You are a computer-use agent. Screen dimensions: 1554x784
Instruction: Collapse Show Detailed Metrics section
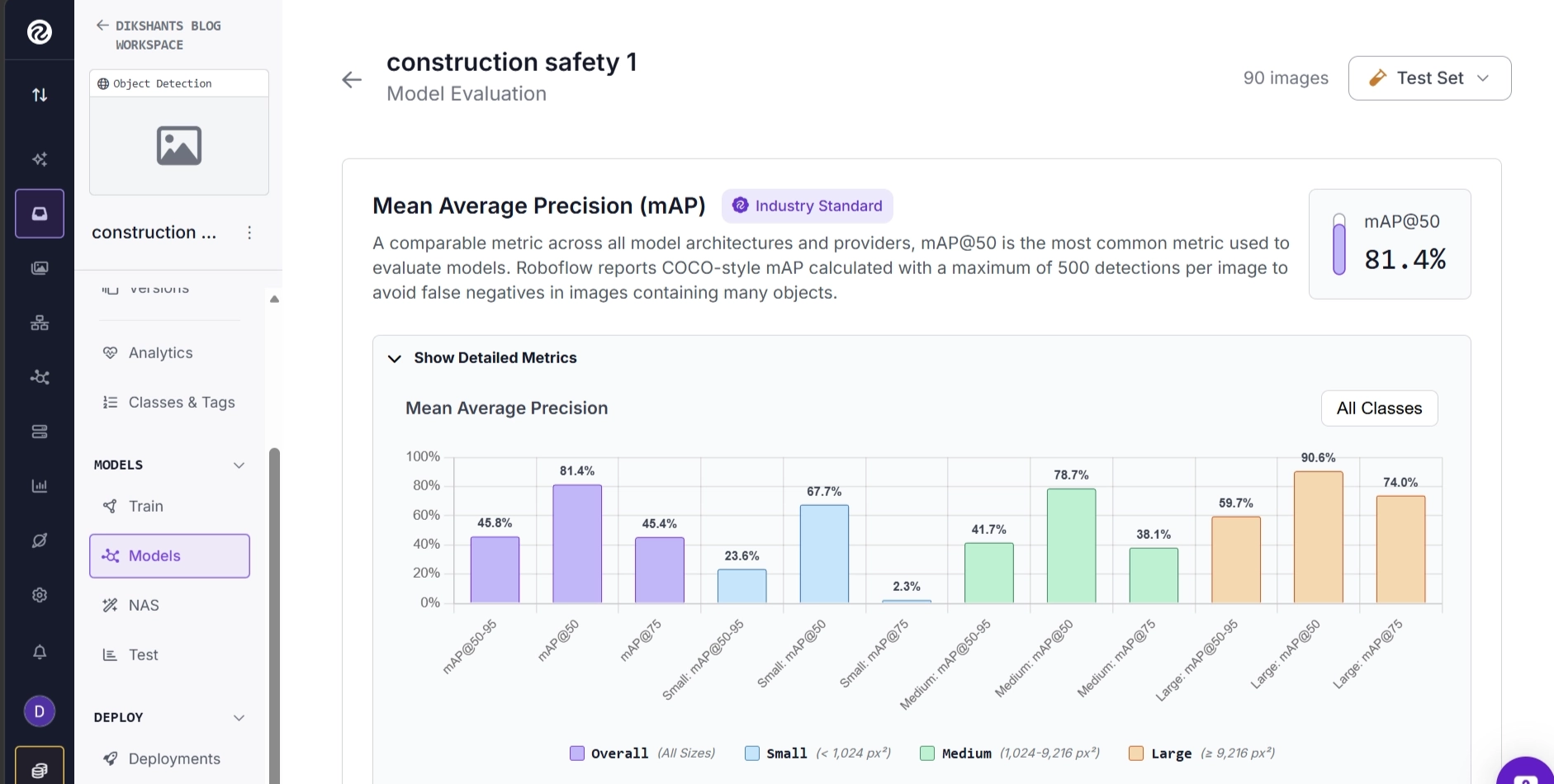pyautogui.click(x=482, y=358)
